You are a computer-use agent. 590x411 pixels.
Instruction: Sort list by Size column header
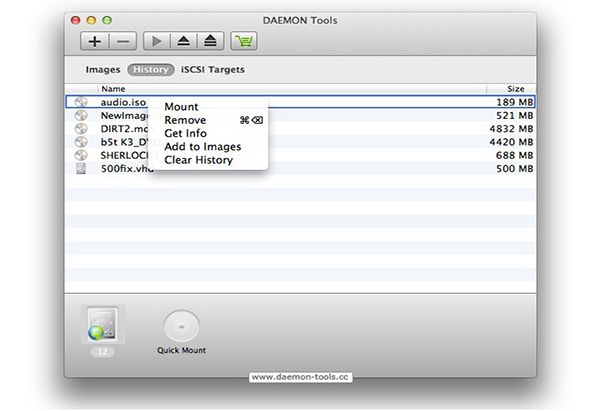(x=515, y=89)
